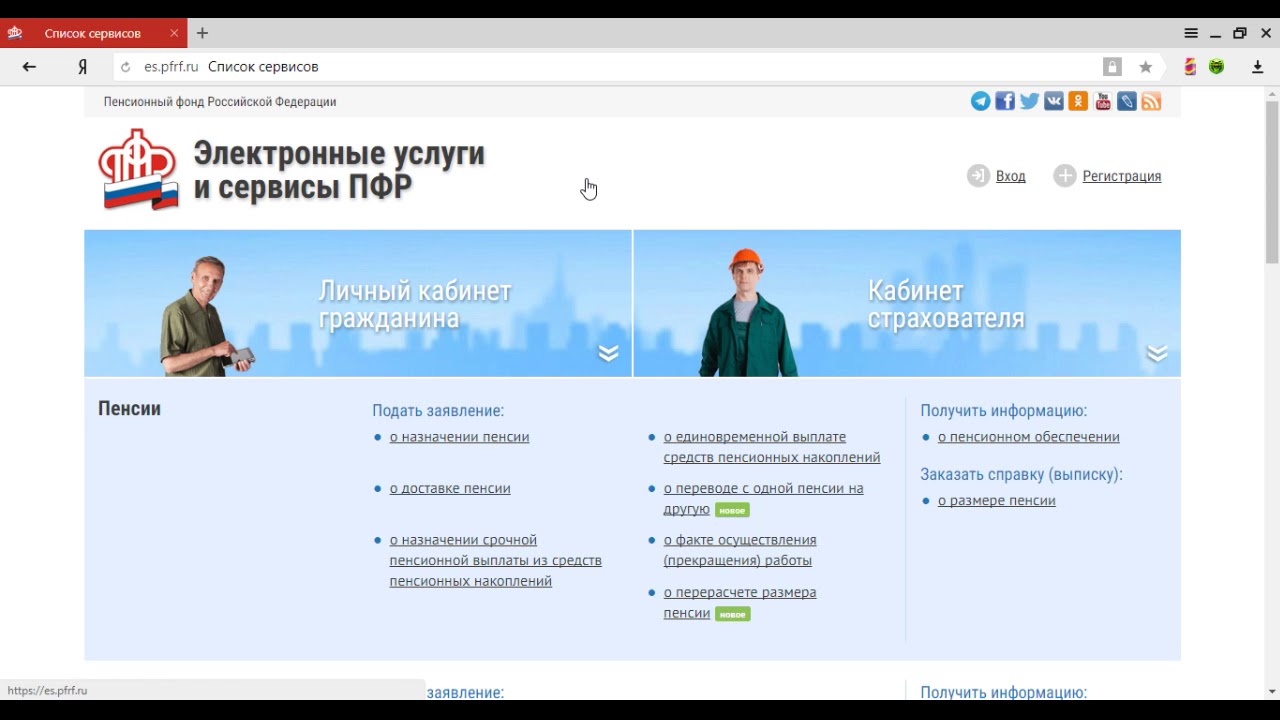
Task: Open the Telegram social icon
Action: (980, 101)
